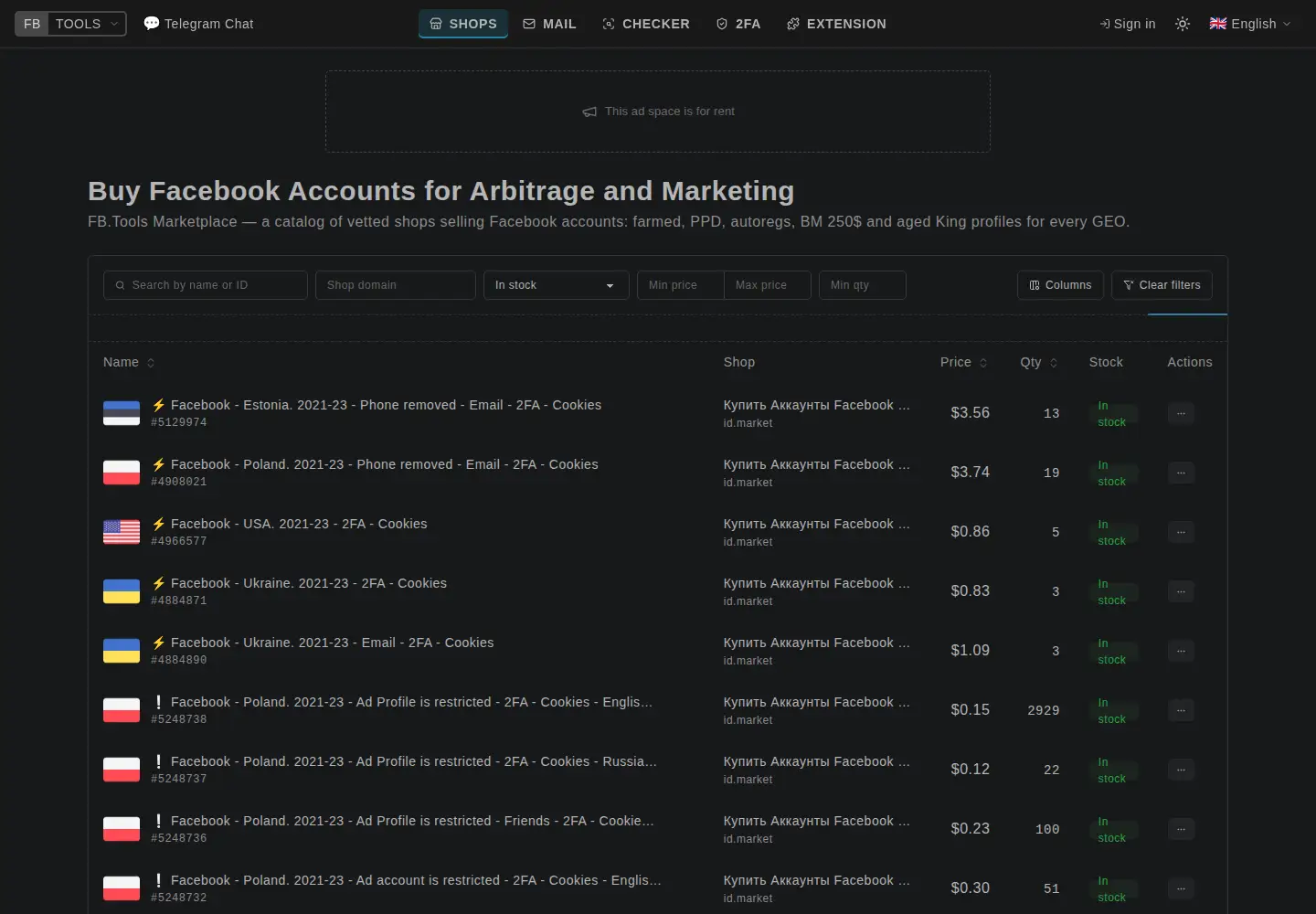Open the Columns selector button
The width and height of the screenshot is (1316, 914).
(x=1060, y=285)
